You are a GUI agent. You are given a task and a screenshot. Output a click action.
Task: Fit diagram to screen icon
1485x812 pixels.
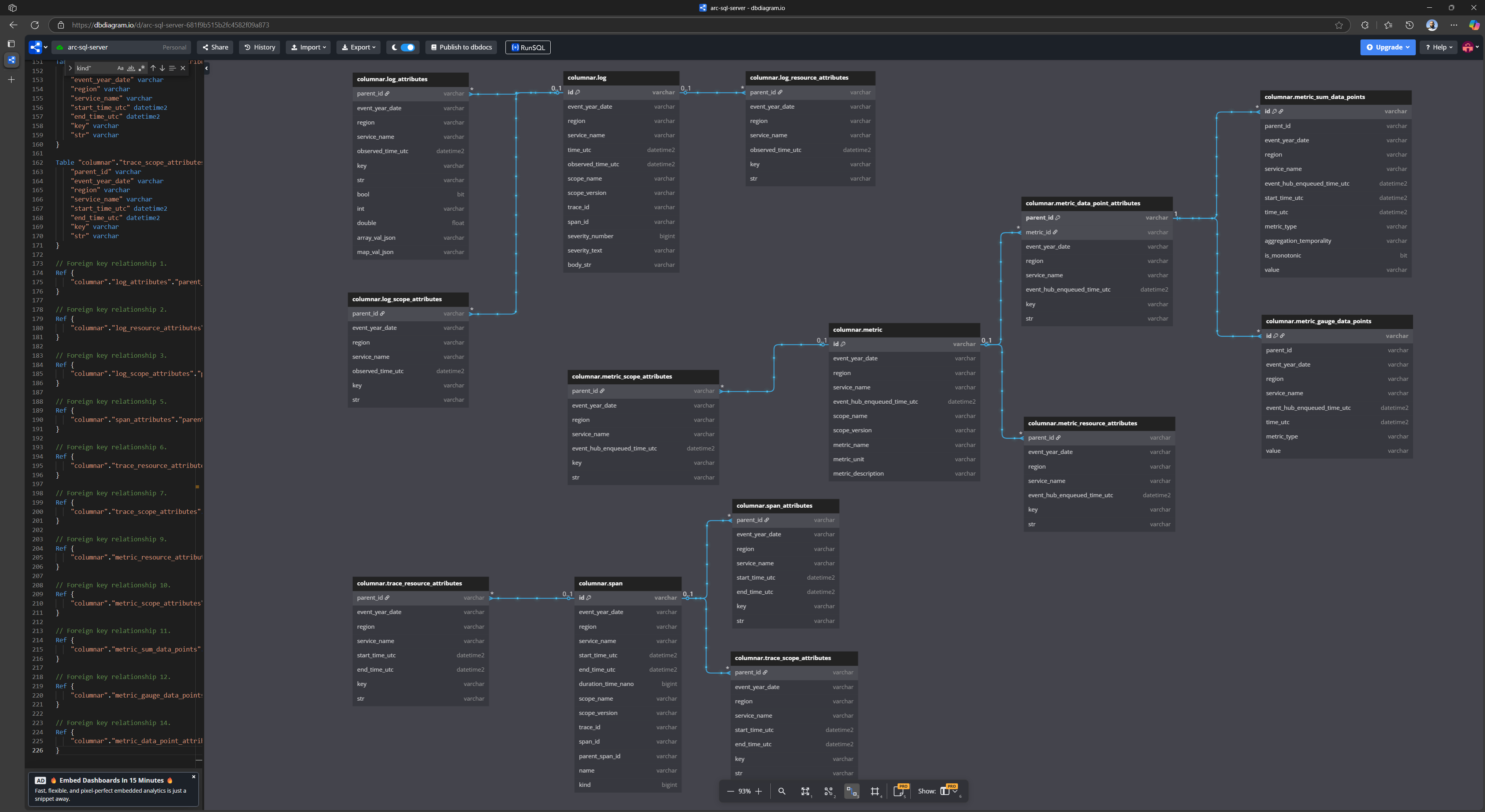[805, 791]
